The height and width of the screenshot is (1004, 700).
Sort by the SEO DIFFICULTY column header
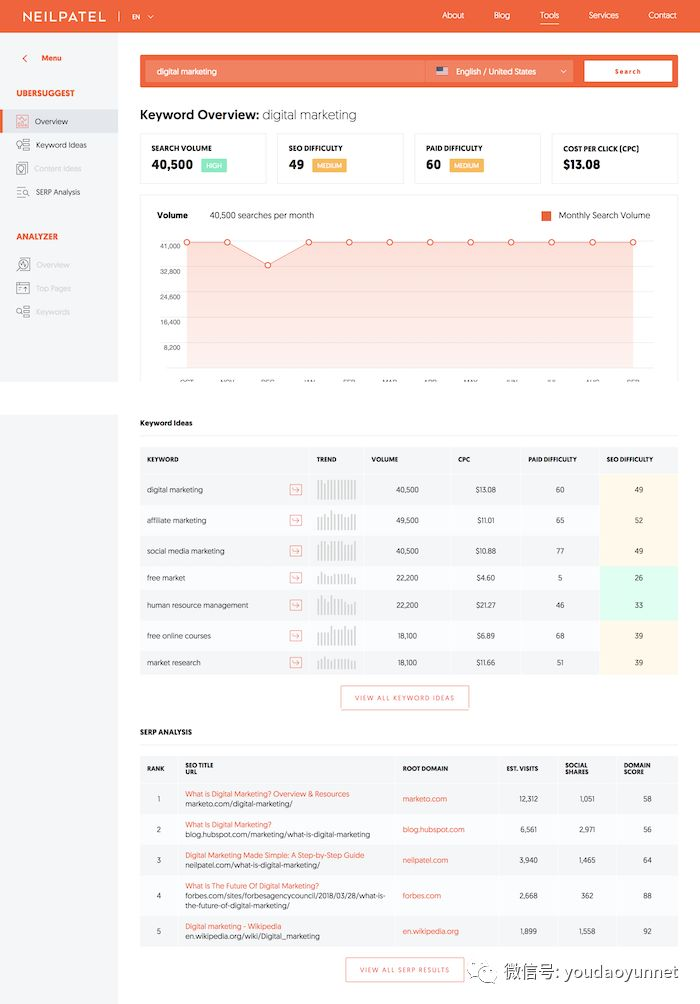[x=630, y=459]
